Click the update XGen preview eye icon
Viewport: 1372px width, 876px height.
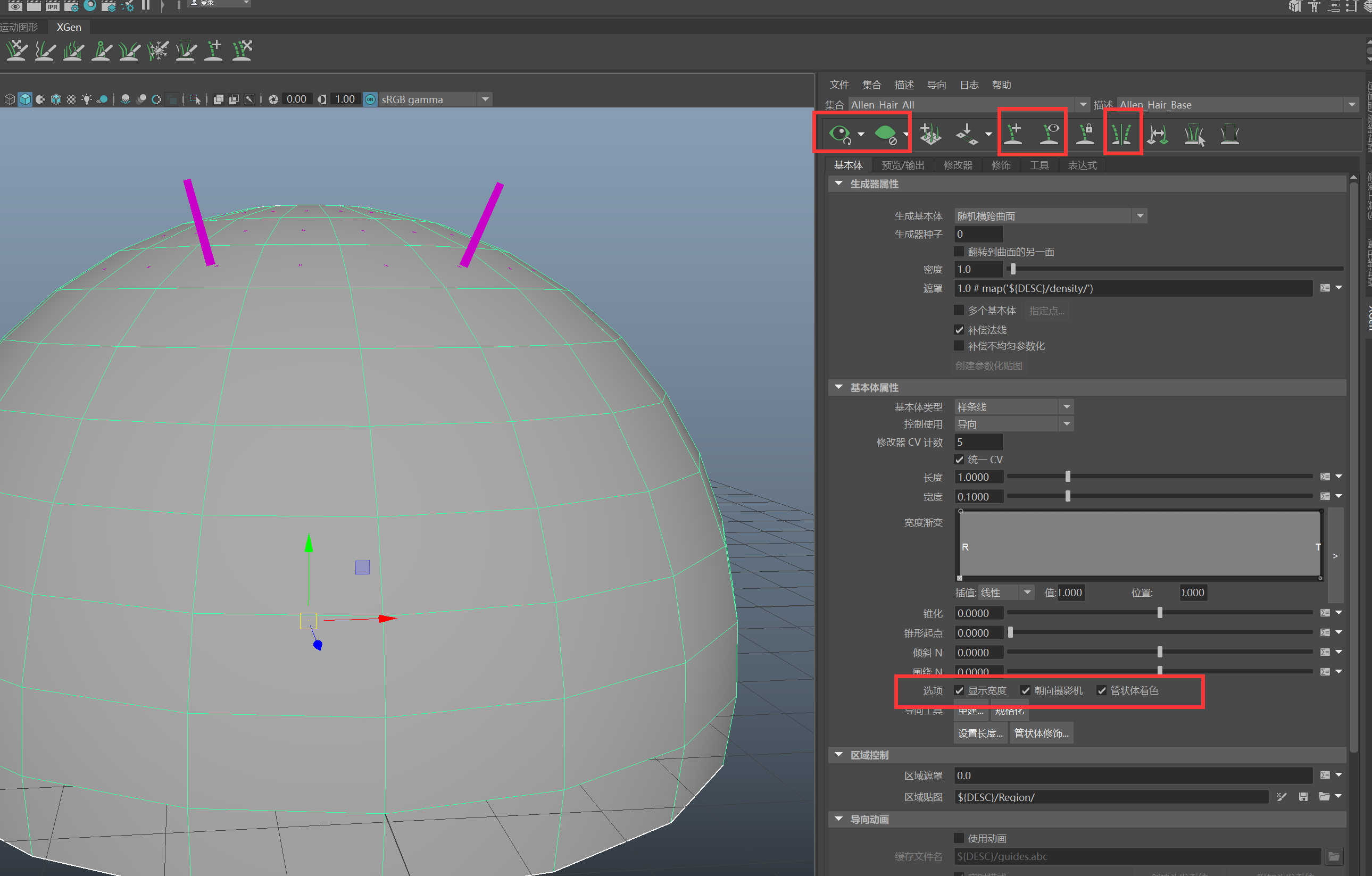tap(840, 134)
